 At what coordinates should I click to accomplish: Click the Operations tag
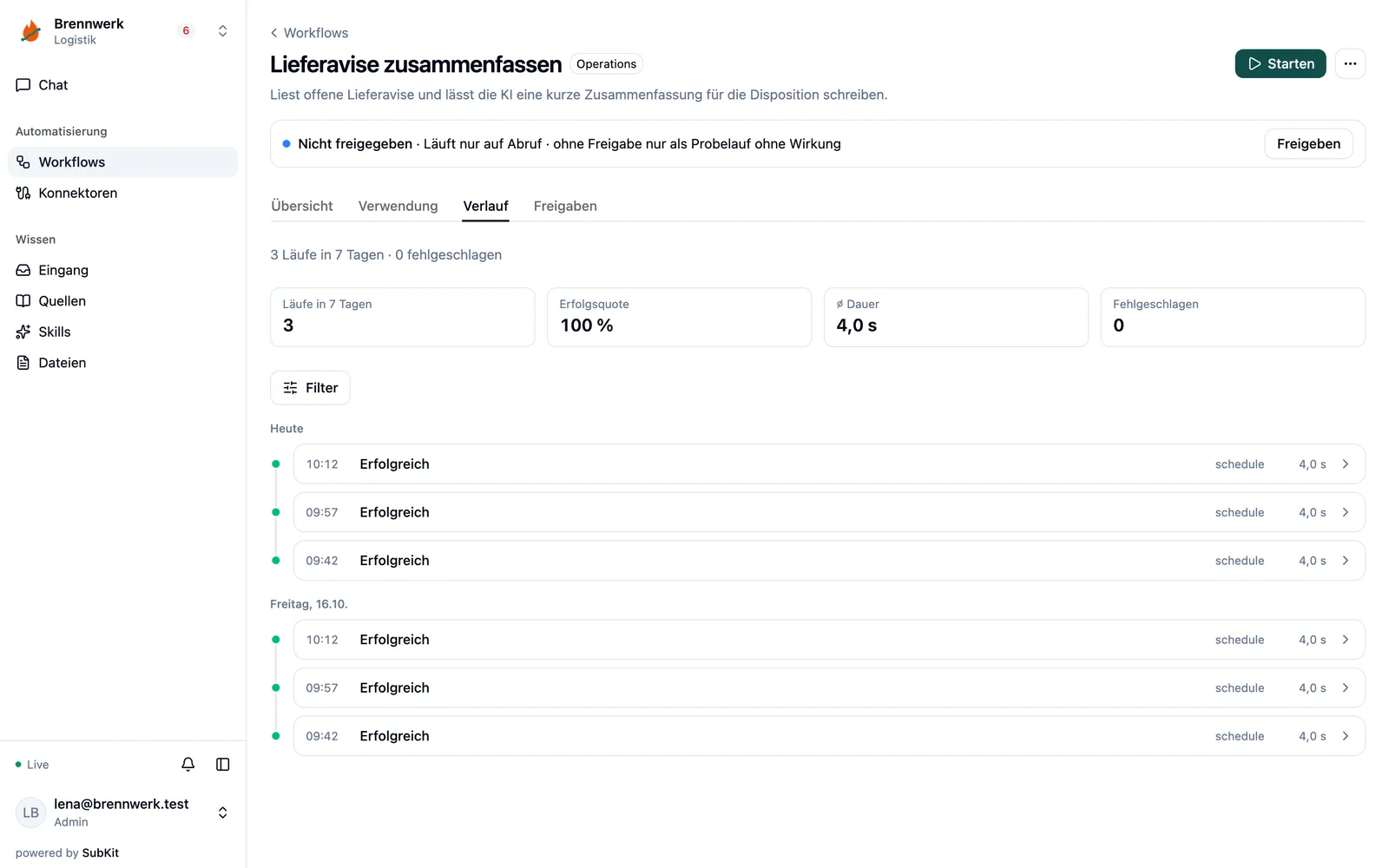coord(606,64)
